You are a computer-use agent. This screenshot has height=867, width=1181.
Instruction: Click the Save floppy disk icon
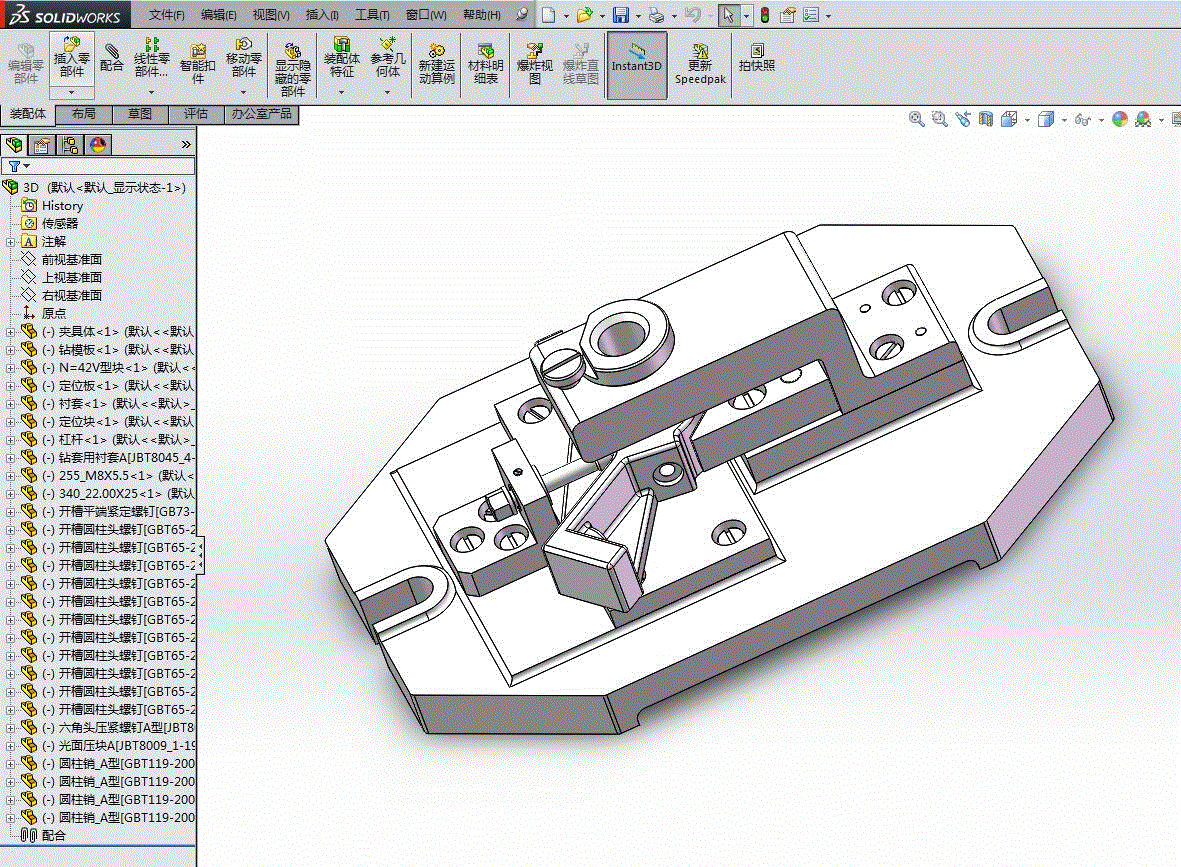pyautogui.click(x=620, y=15)
